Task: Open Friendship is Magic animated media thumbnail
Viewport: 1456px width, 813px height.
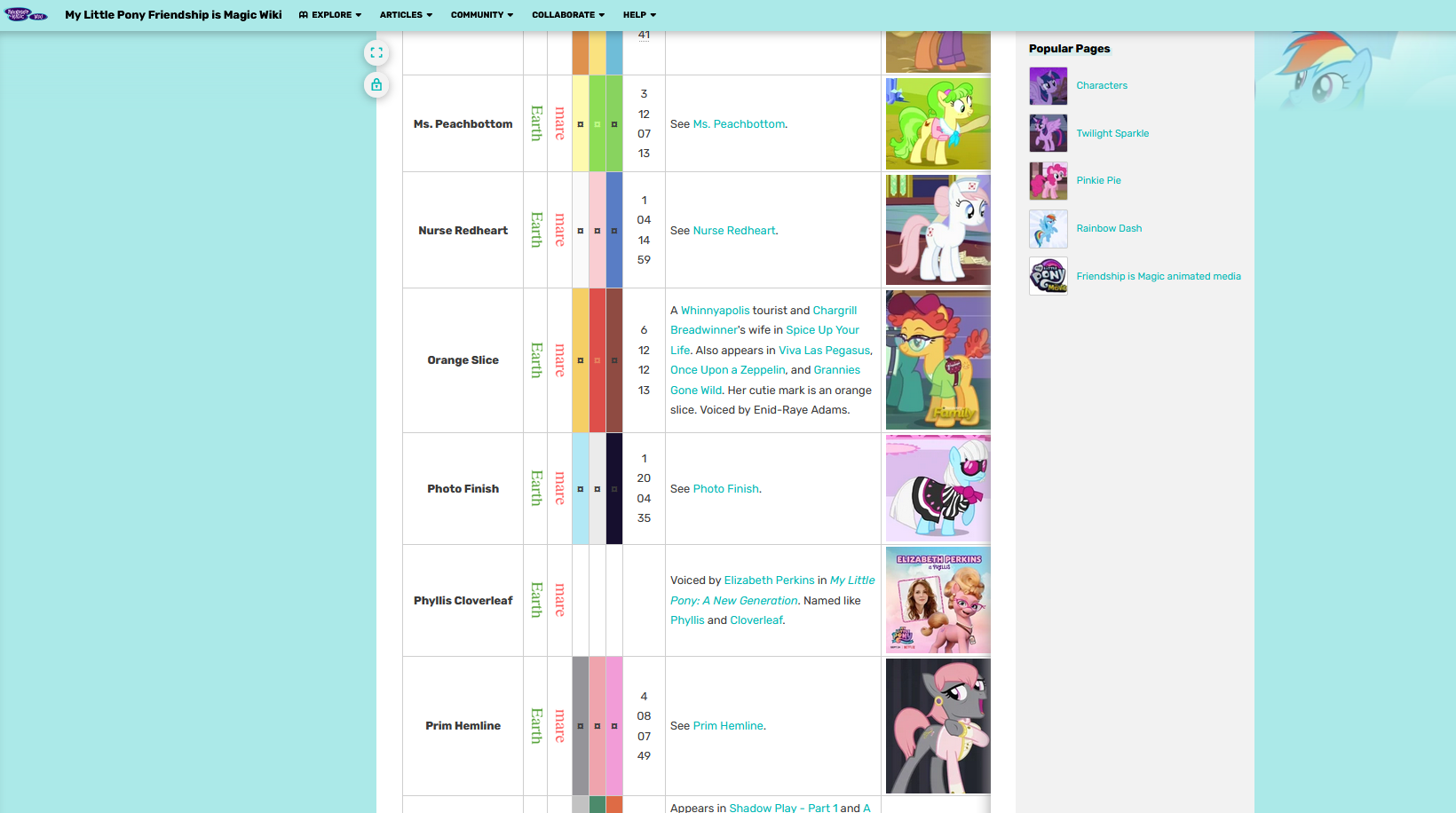Action: (x=1048, y=276)
